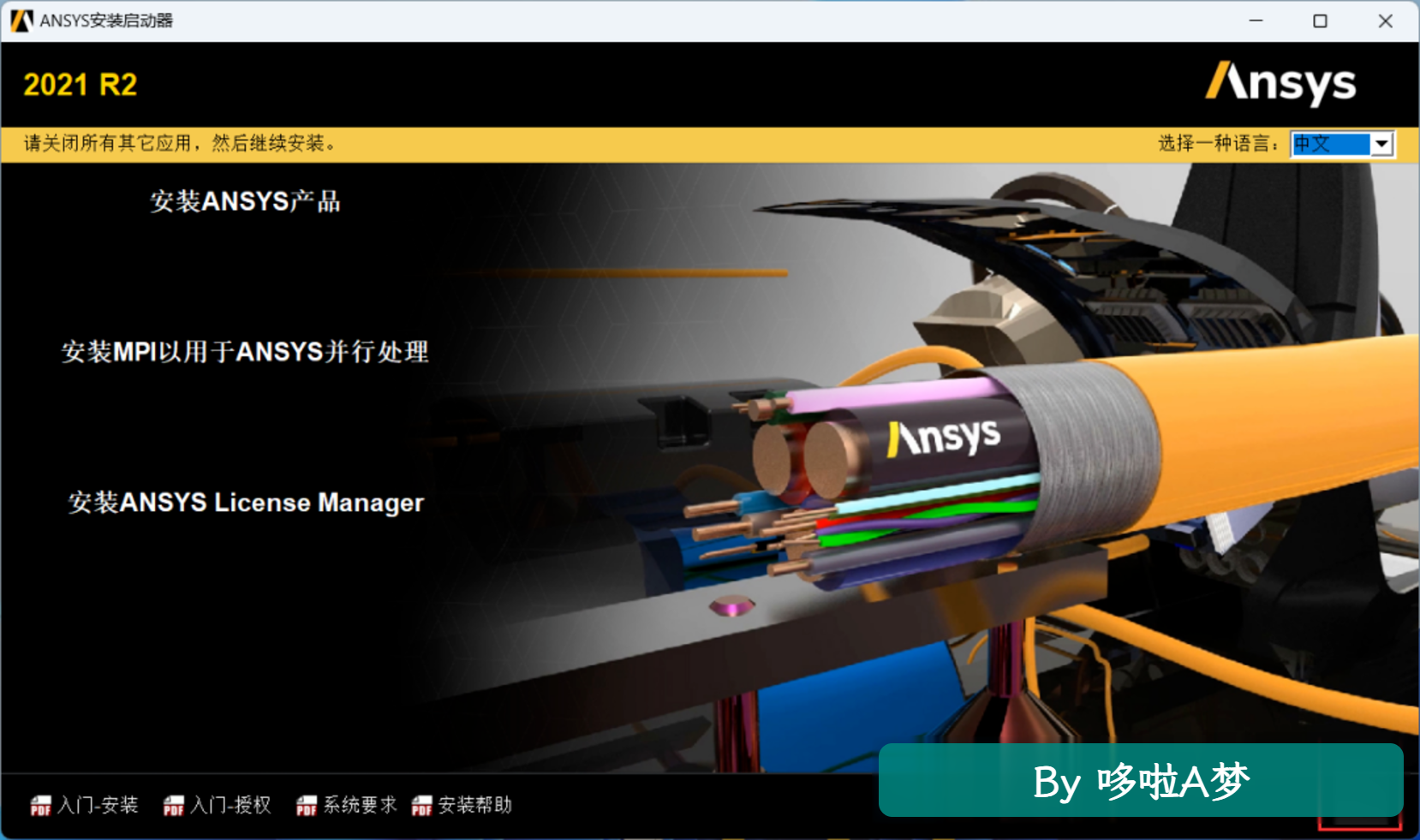Select the 中文 language field

pos(1342,144)
